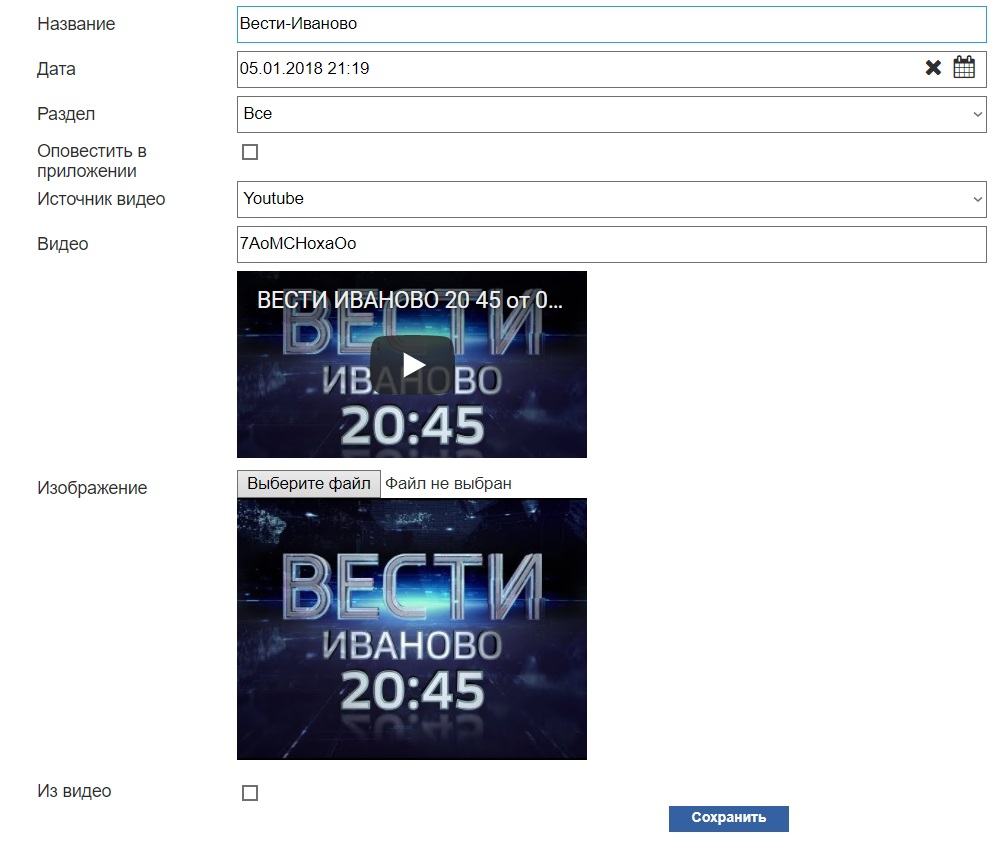Click the 'Раздел' label
Viewport: 1003px width, 861px height.
coord(66,115)
